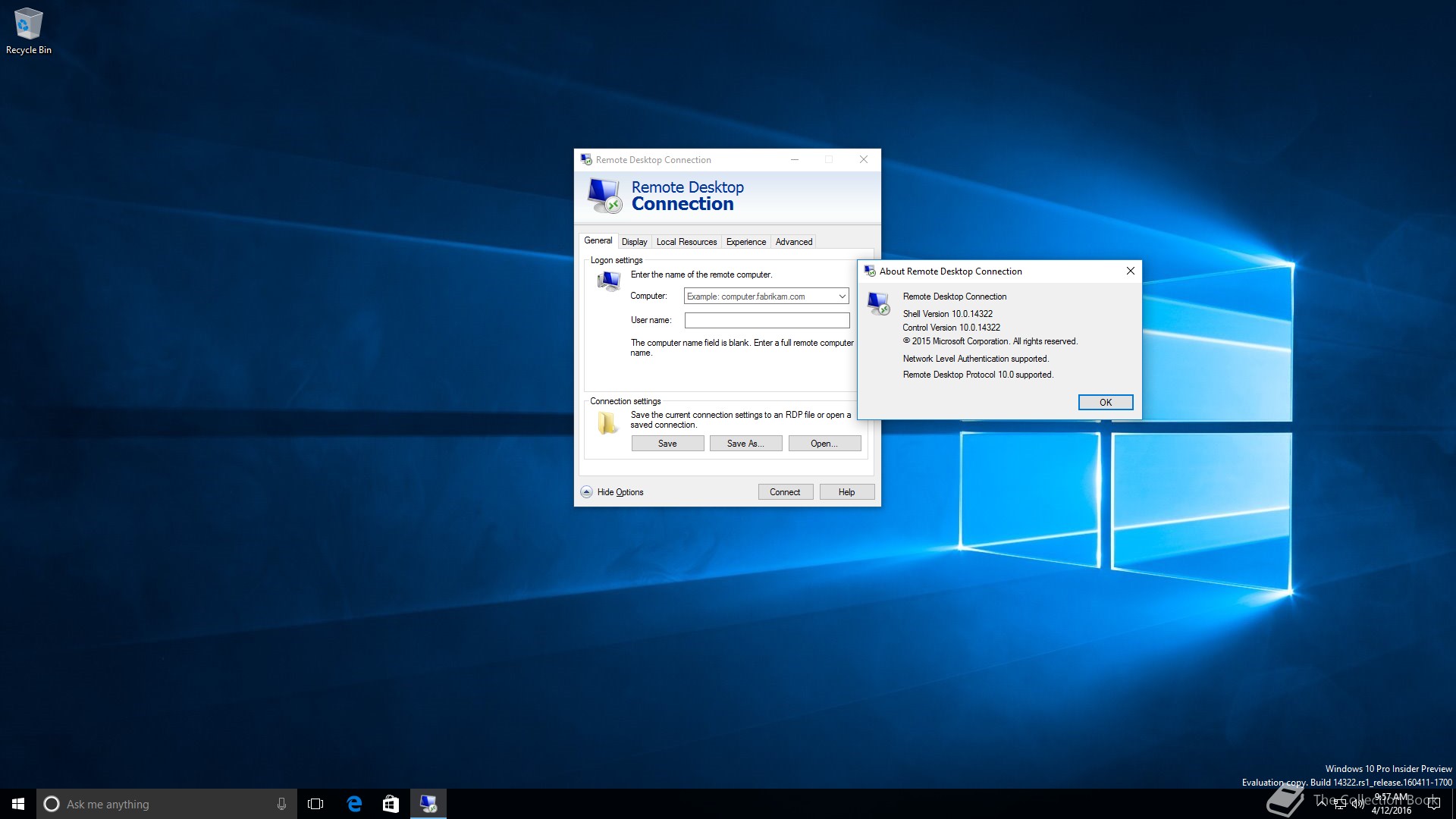This screenshot has width=1456, height=819.
Task: Click the About dialog title bar icon
Action: (870, 271)
